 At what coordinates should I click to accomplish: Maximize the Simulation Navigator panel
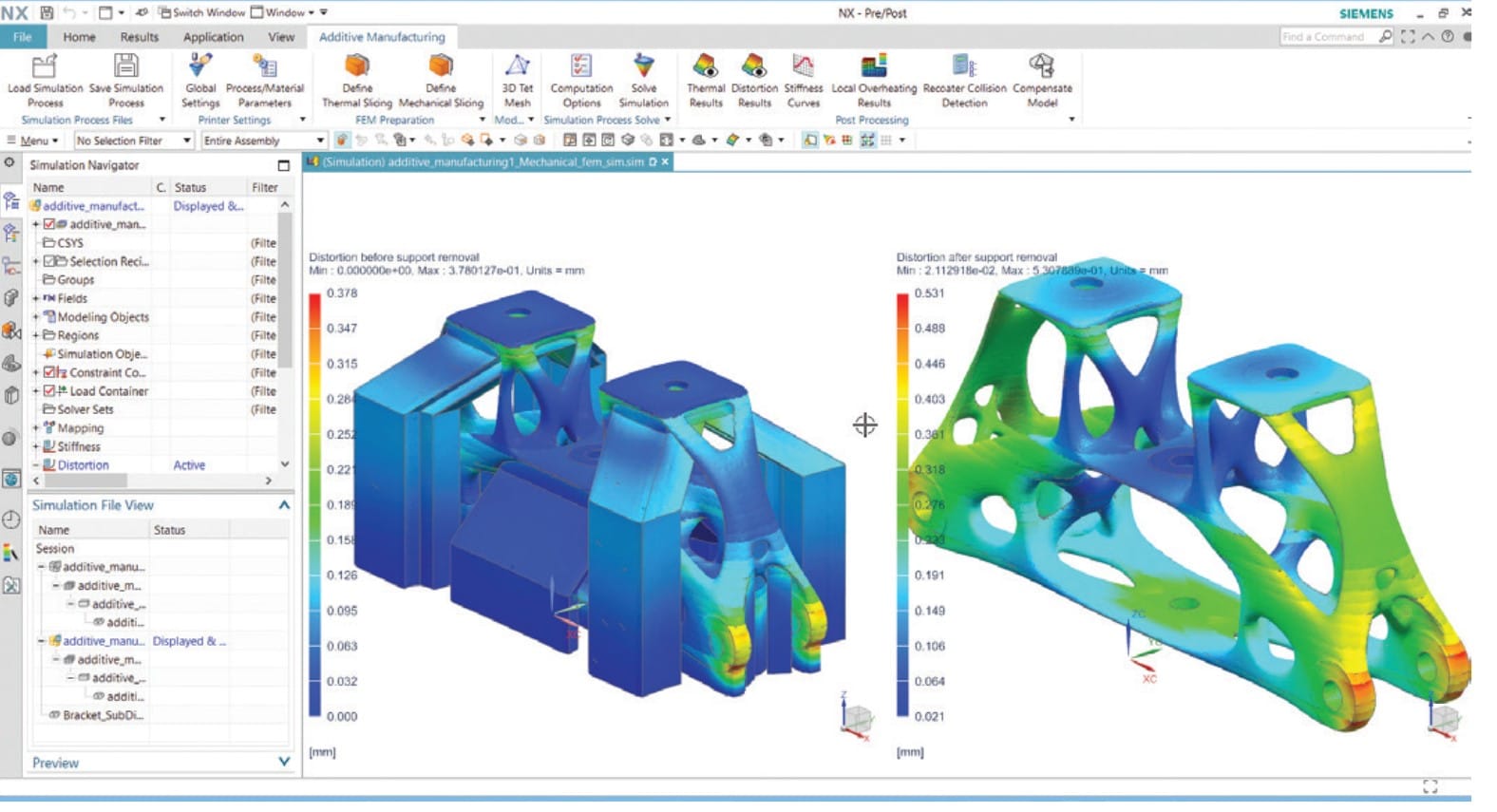click(283, 165)
